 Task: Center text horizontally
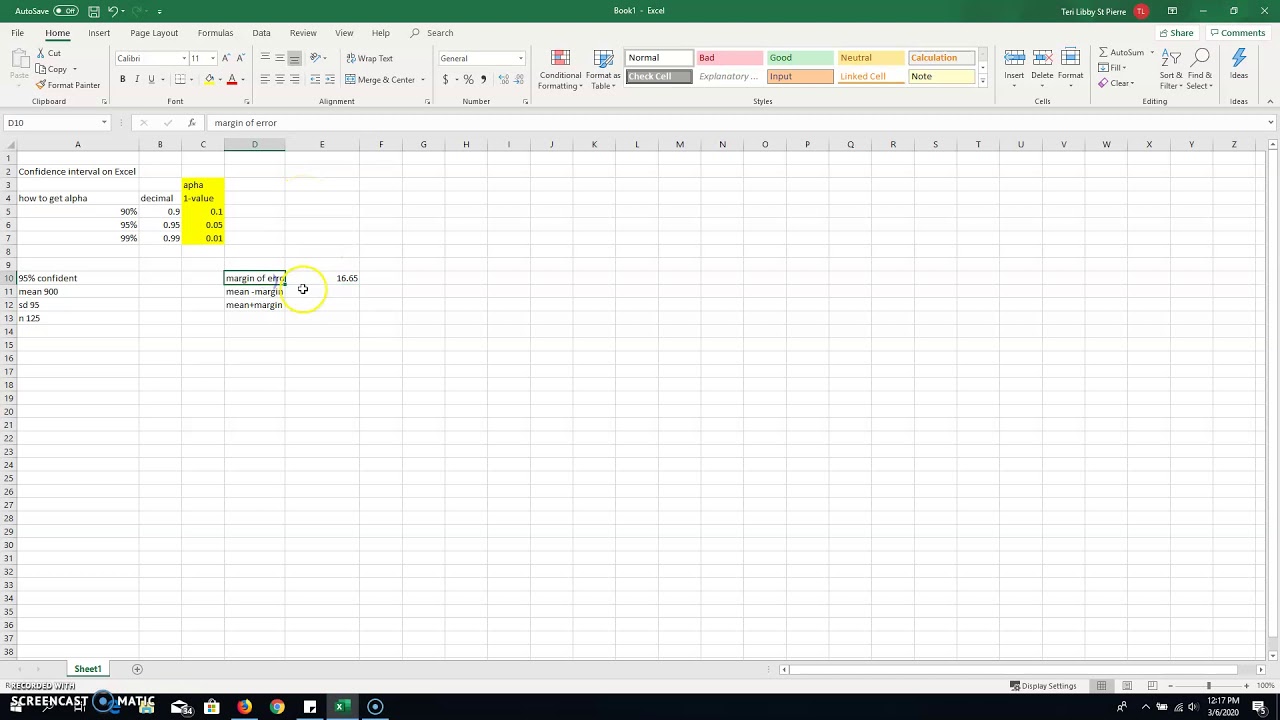[280, 79]
